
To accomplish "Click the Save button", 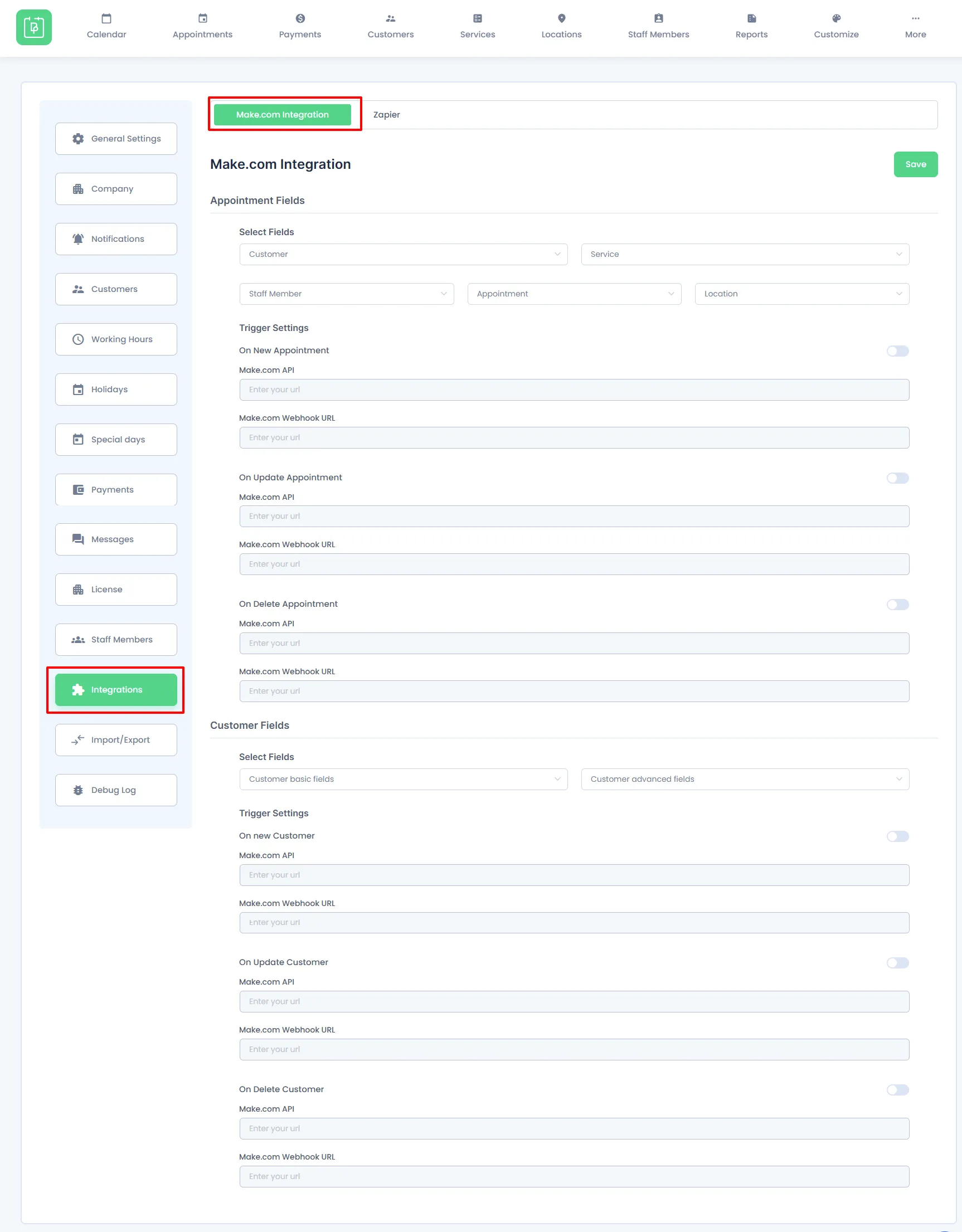I will (x=915, y=164).
